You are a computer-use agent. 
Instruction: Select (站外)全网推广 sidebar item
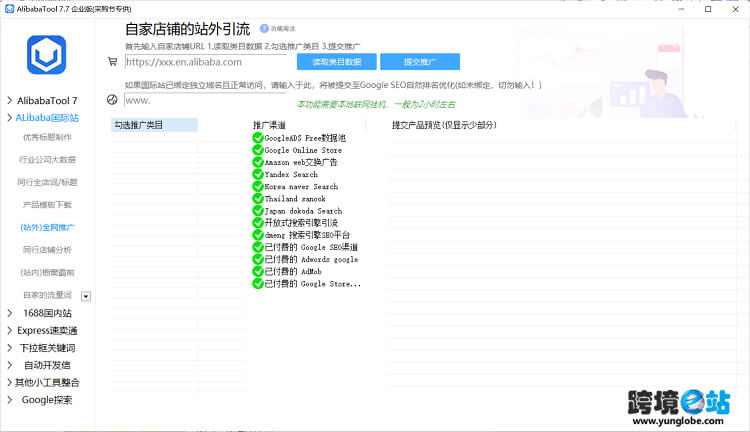[x=47, y=227]
